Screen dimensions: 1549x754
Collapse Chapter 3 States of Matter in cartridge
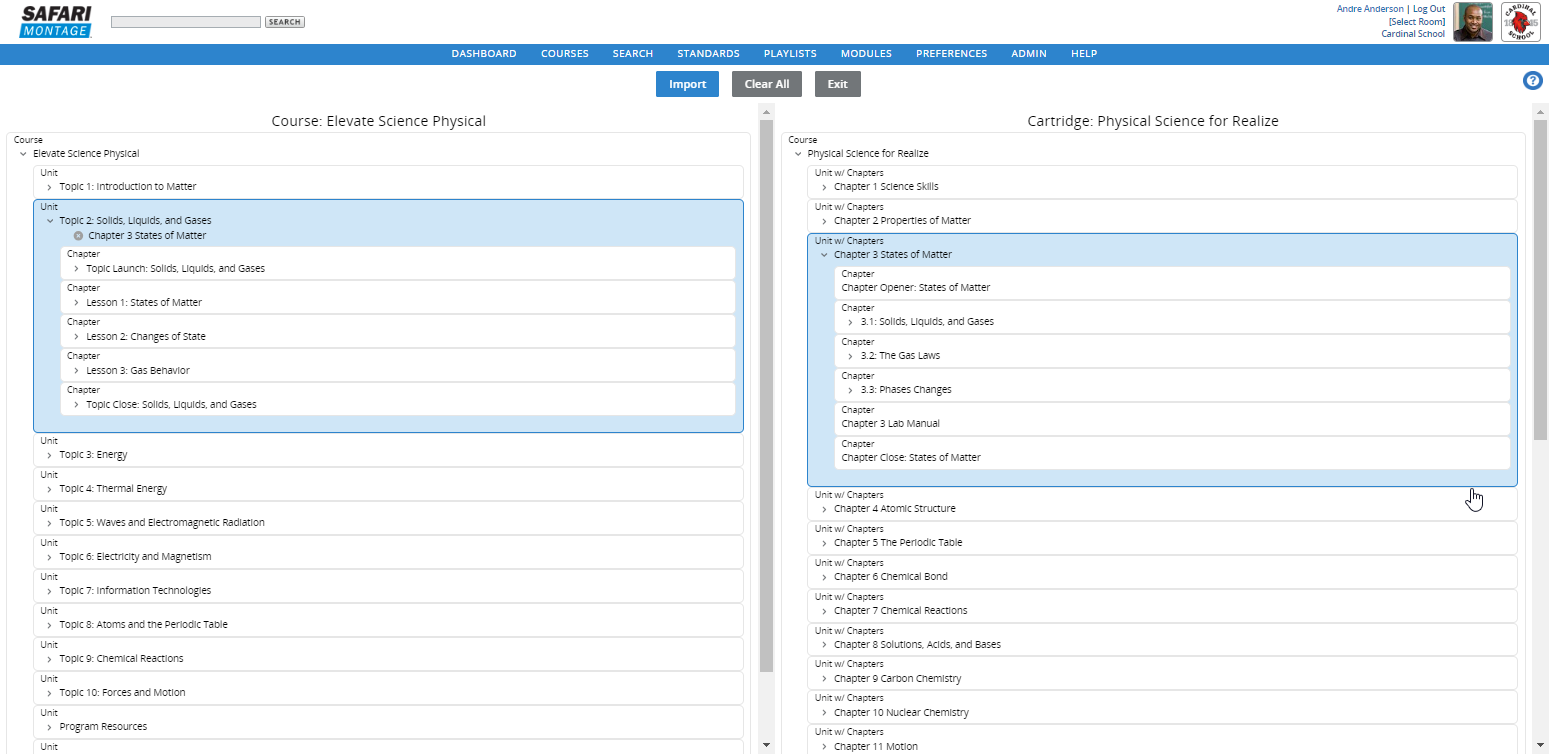pos(824,255)
